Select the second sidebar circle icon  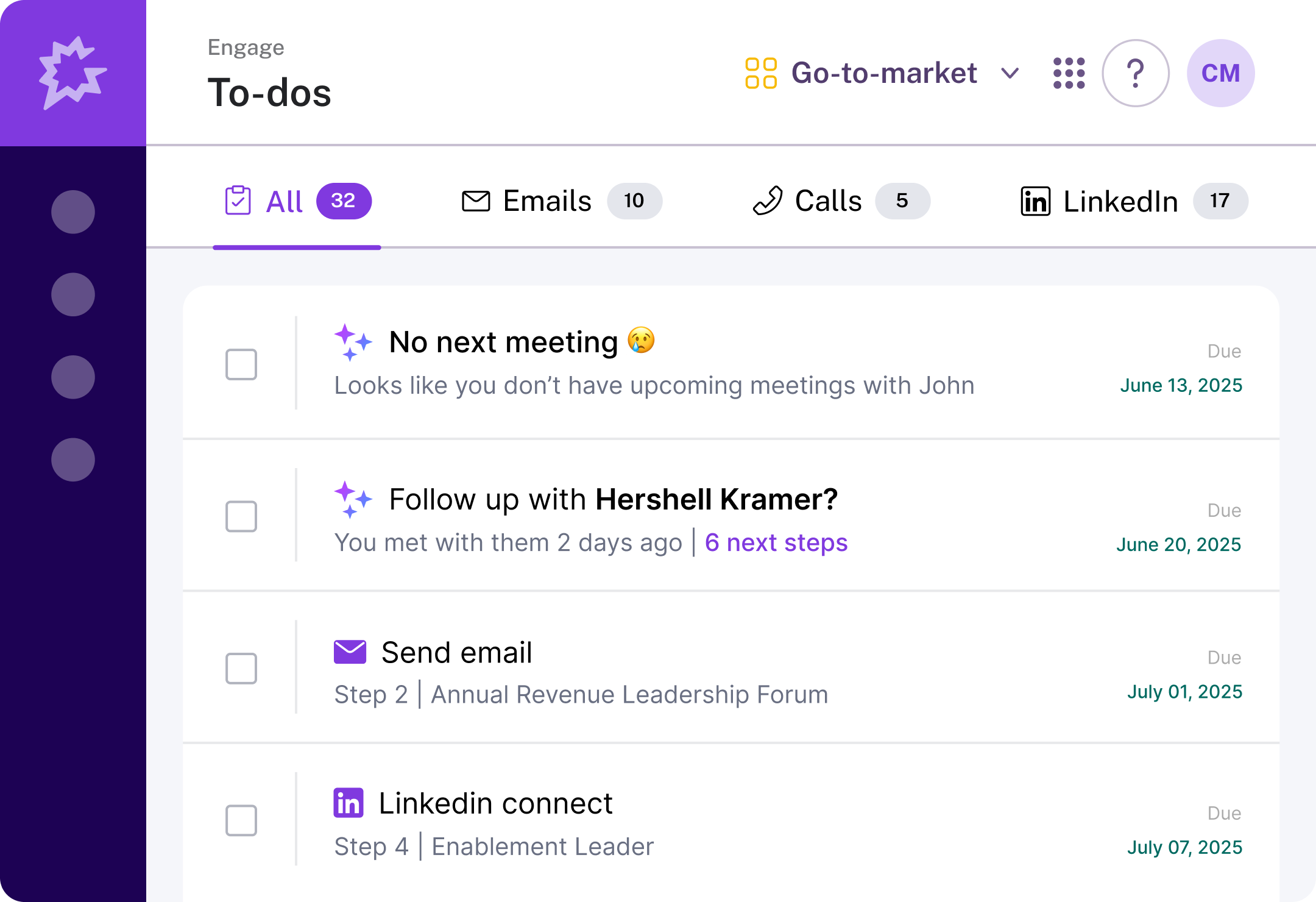(73, 294)
